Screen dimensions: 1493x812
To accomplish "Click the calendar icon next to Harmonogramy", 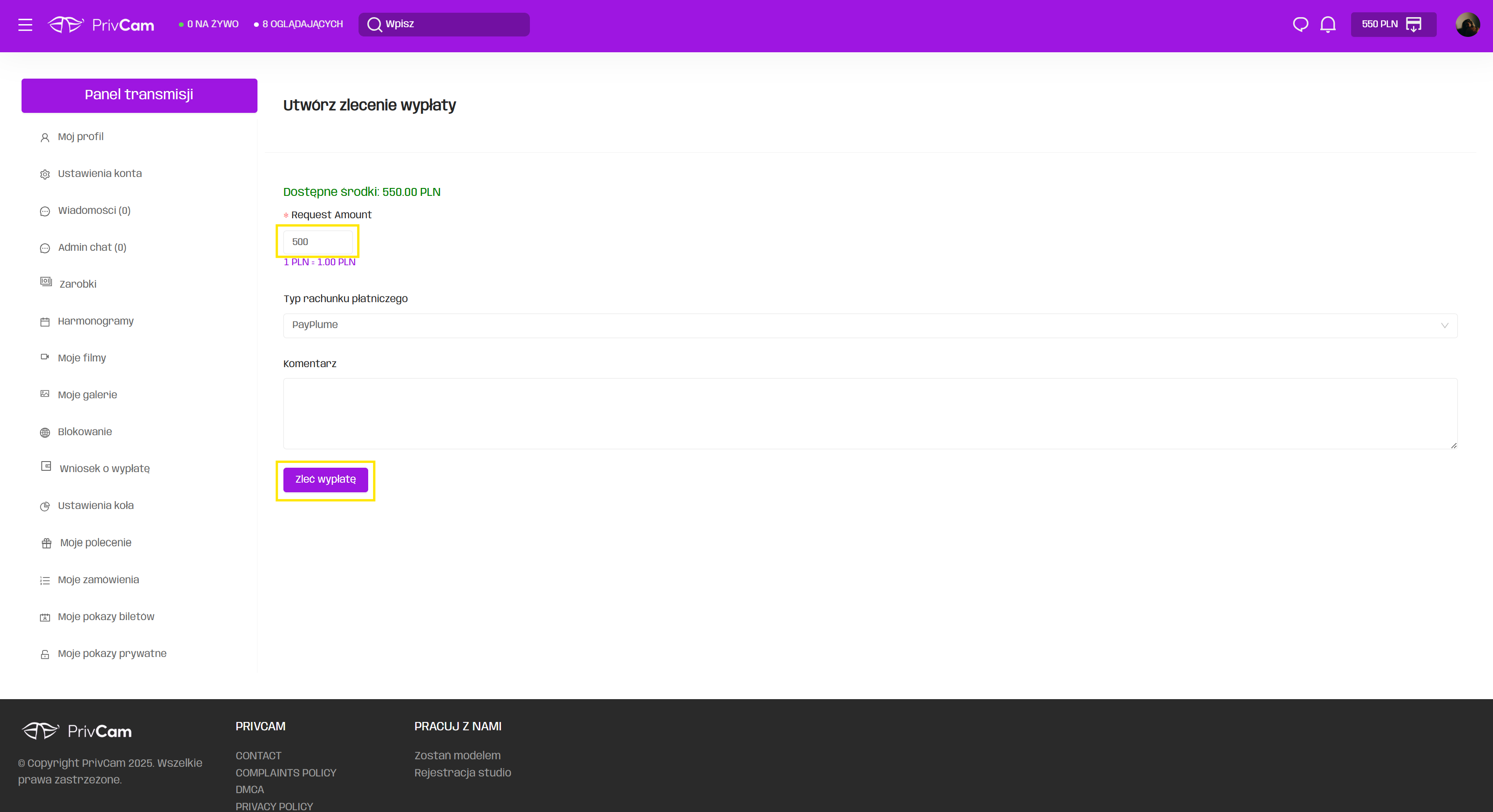I will (x=45, y=322).
